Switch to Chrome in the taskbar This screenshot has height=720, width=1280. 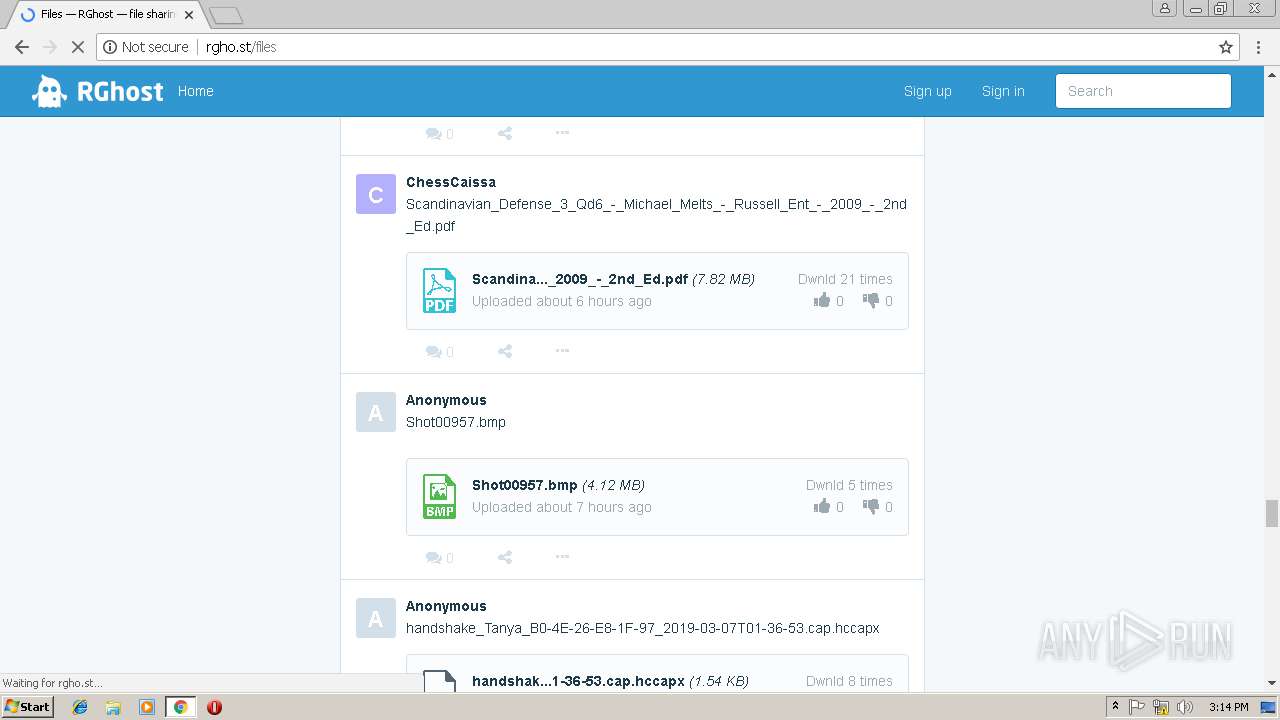click(180, 707)
